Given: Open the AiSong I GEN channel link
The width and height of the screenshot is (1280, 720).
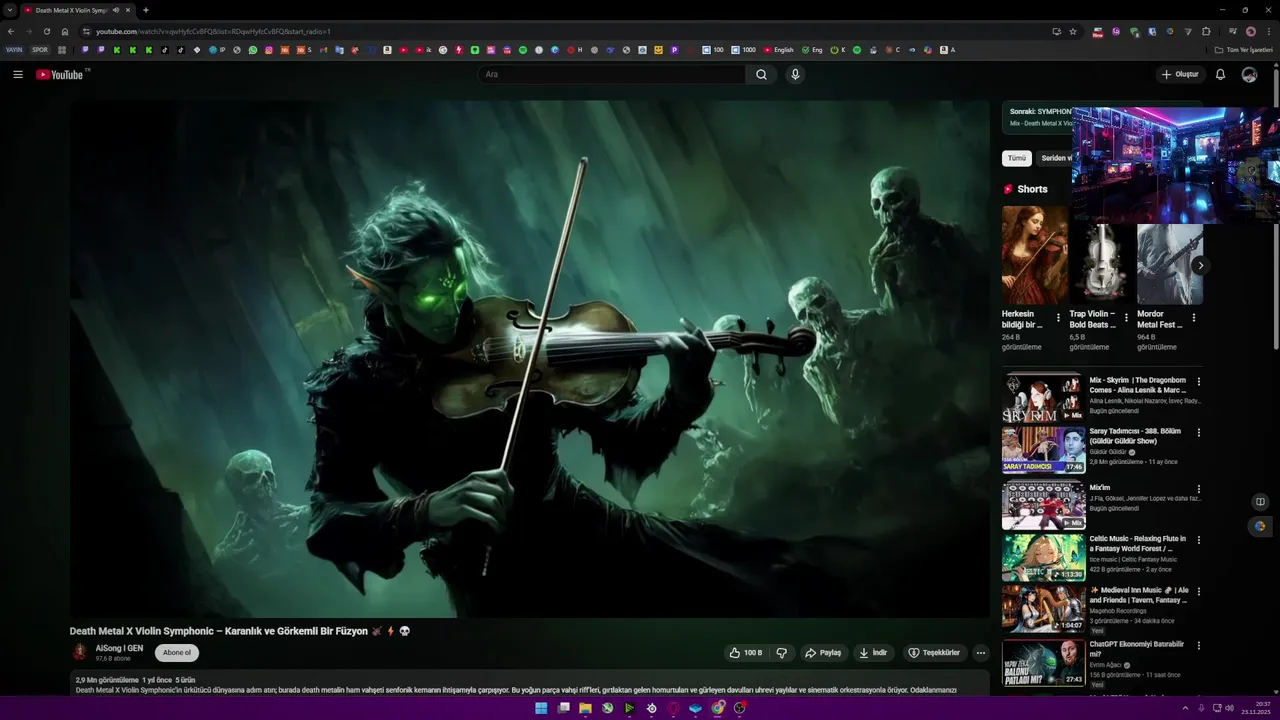Looking at the screenshot, I should coord(119,648).
